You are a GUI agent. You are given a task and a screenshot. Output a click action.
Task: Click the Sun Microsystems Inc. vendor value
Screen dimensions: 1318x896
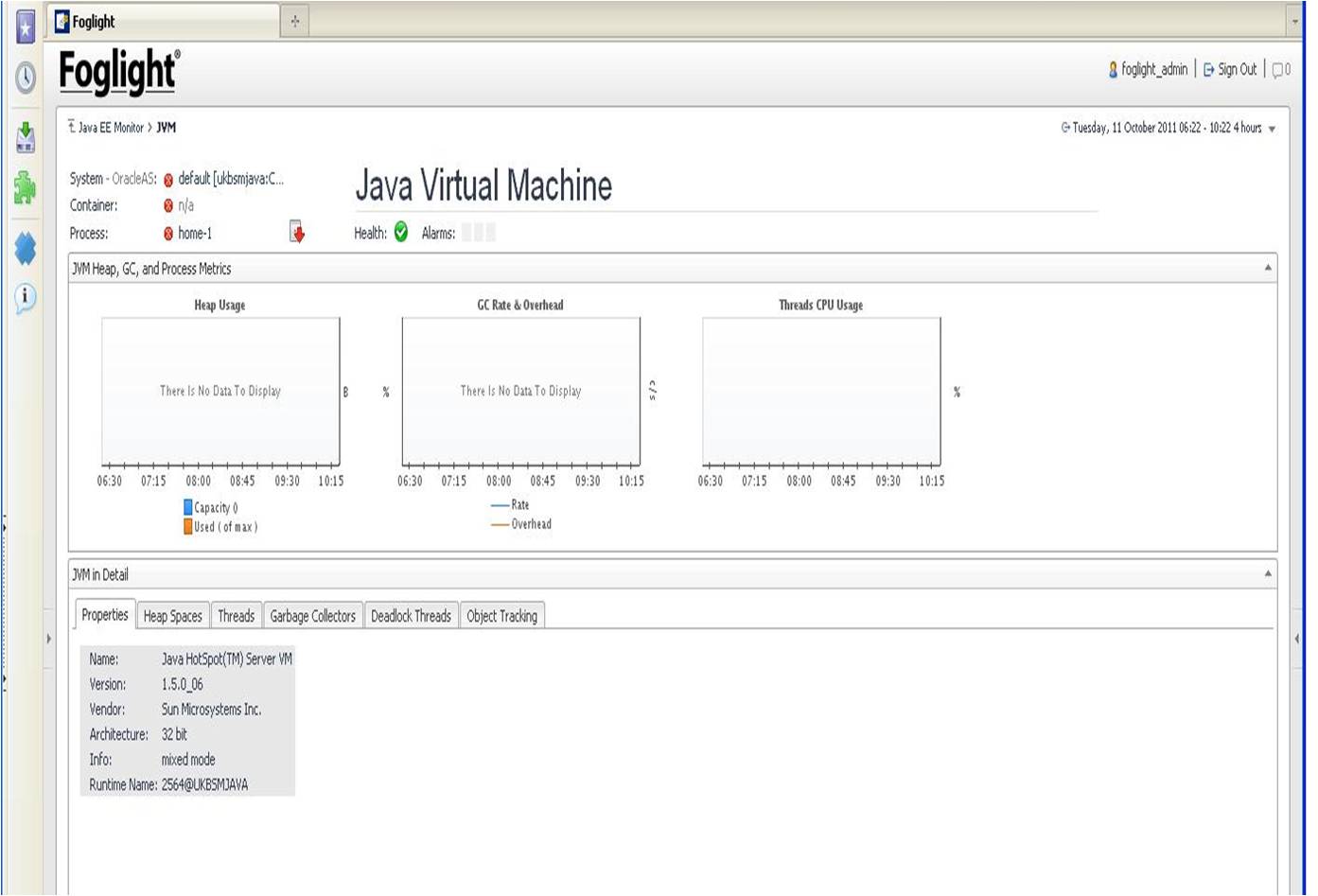(x=211, y=710)
